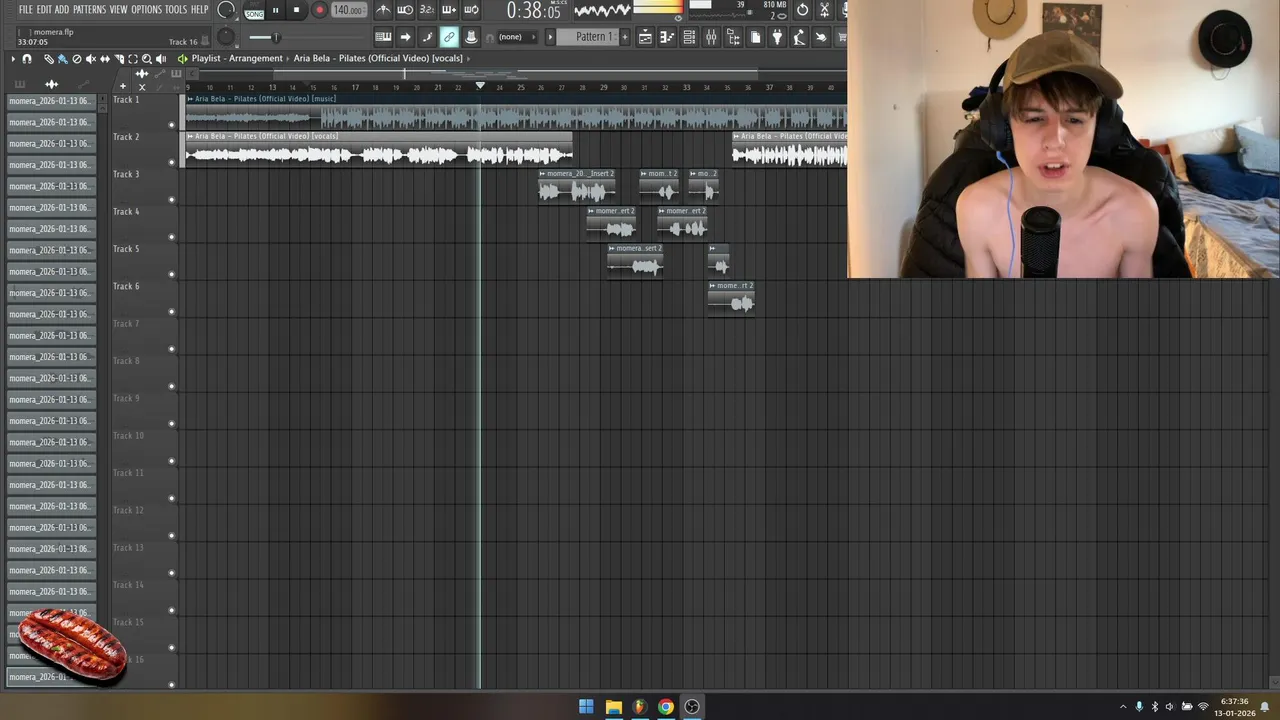Screen dimensions: 1280x720
Task: Toggle loop recording icon in toolbar
Action: point(471,10)
